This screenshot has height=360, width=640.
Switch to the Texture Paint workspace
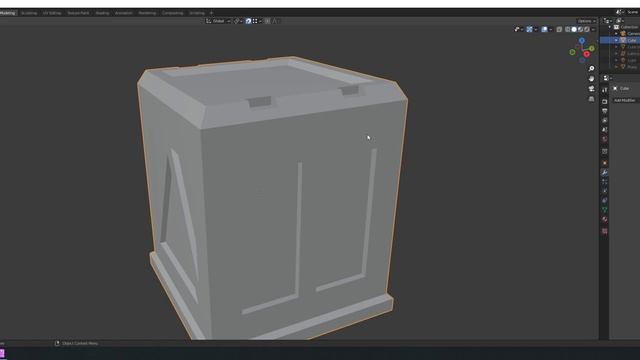point(78,13)
